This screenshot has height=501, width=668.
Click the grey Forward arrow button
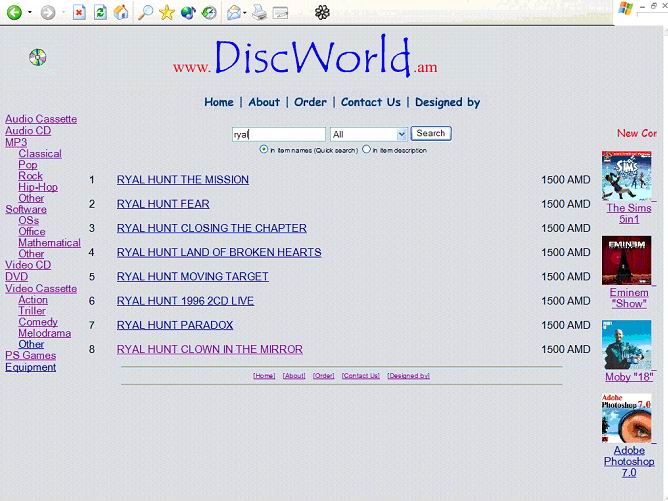pos(48,12)
